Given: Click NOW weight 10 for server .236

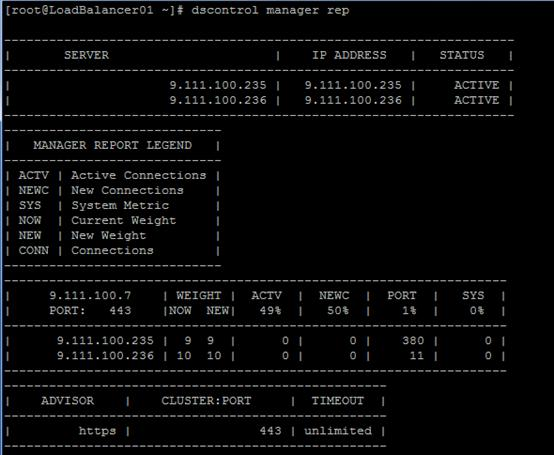Looking at the screenshot, I should 184,355.
